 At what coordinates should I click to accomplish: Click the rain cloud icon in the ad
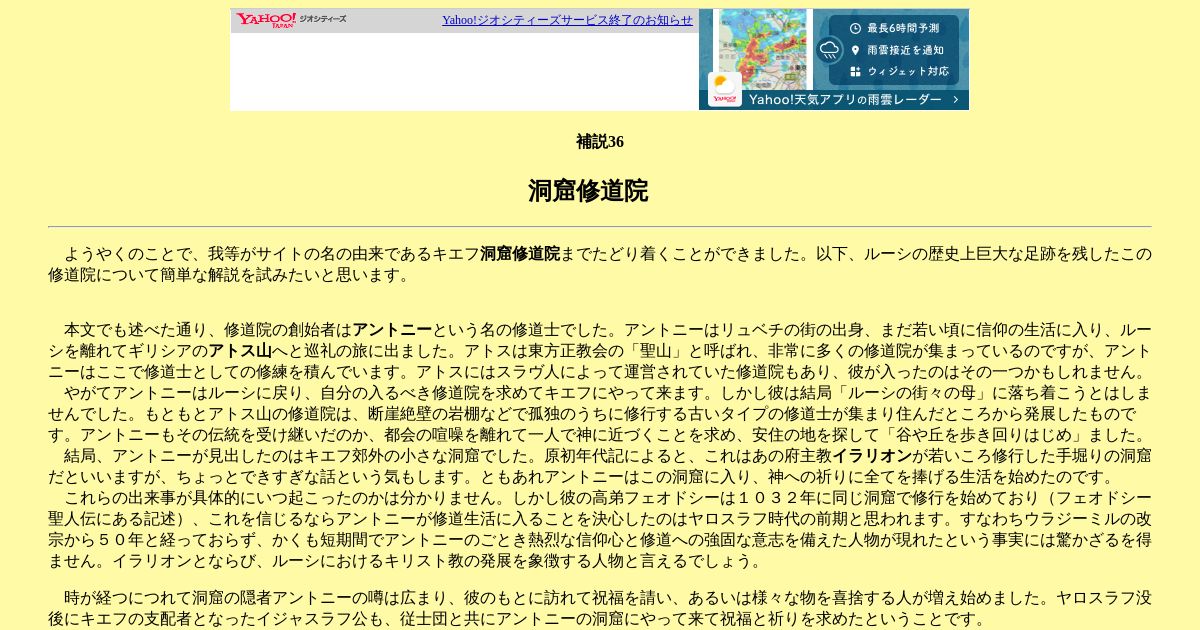click(829, 50)
